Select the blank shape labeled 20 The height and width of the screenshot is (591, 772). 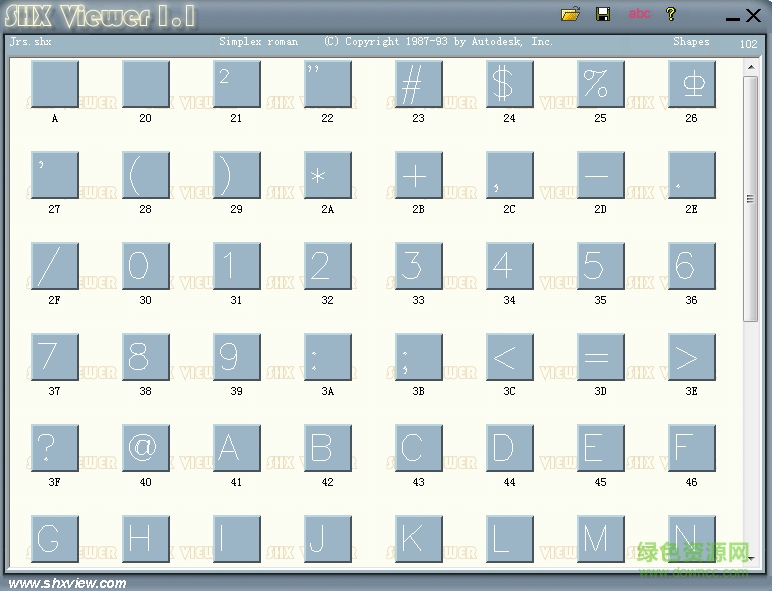tap(146, 84)
